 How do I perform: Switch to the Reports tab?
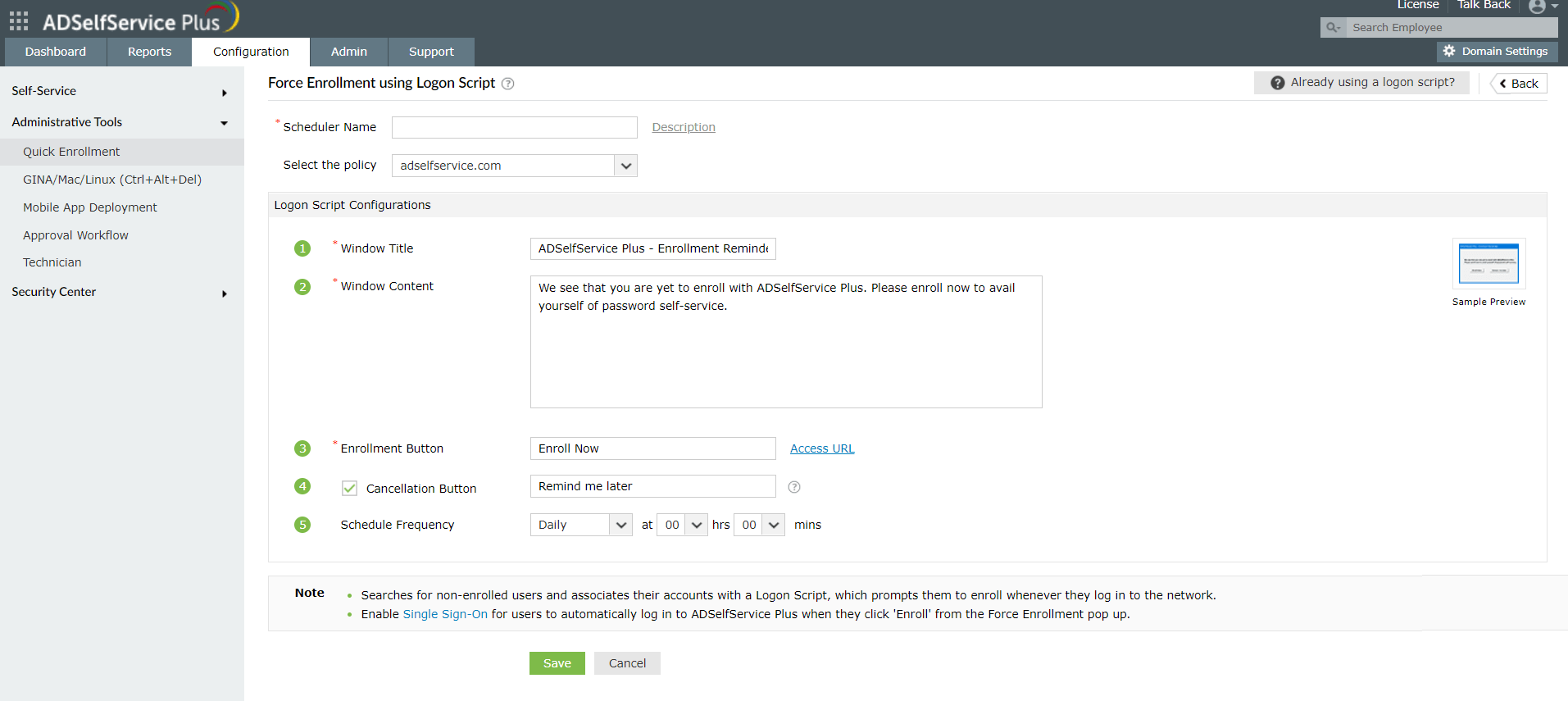[149, 52]
